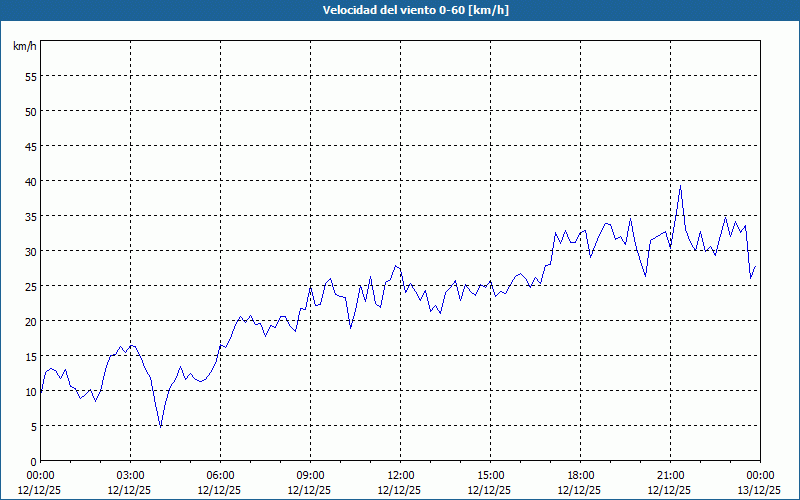Click the '13/12/25' date label
The width and height of the screenshot is (800, 500).
click(x=759, y=490)
